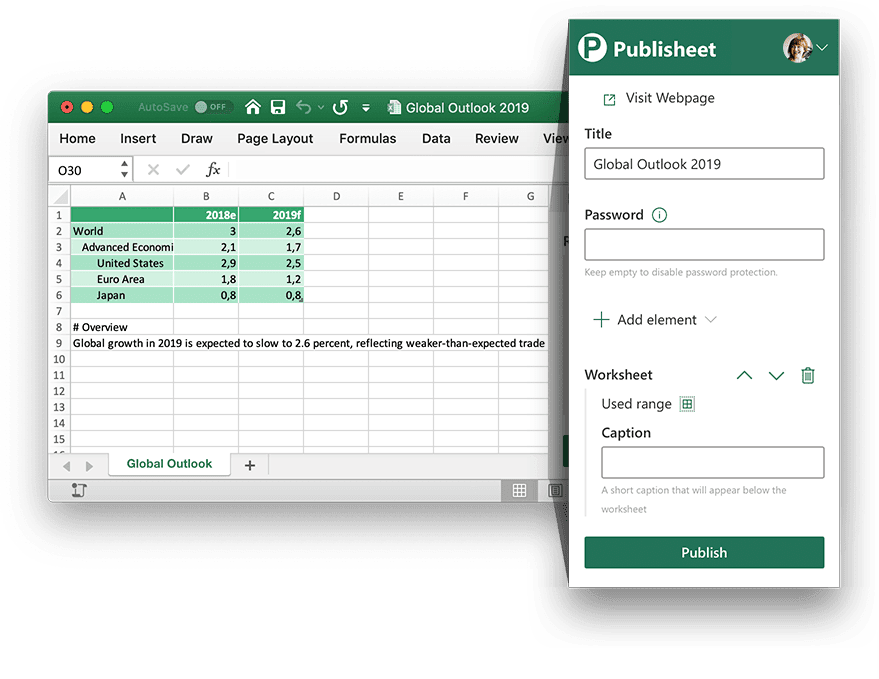The width and height of the screenshot is (879, 679).
Task: Open the Customize Quick Access Toolbar dropdown
Action: click(x=366, y=108)
